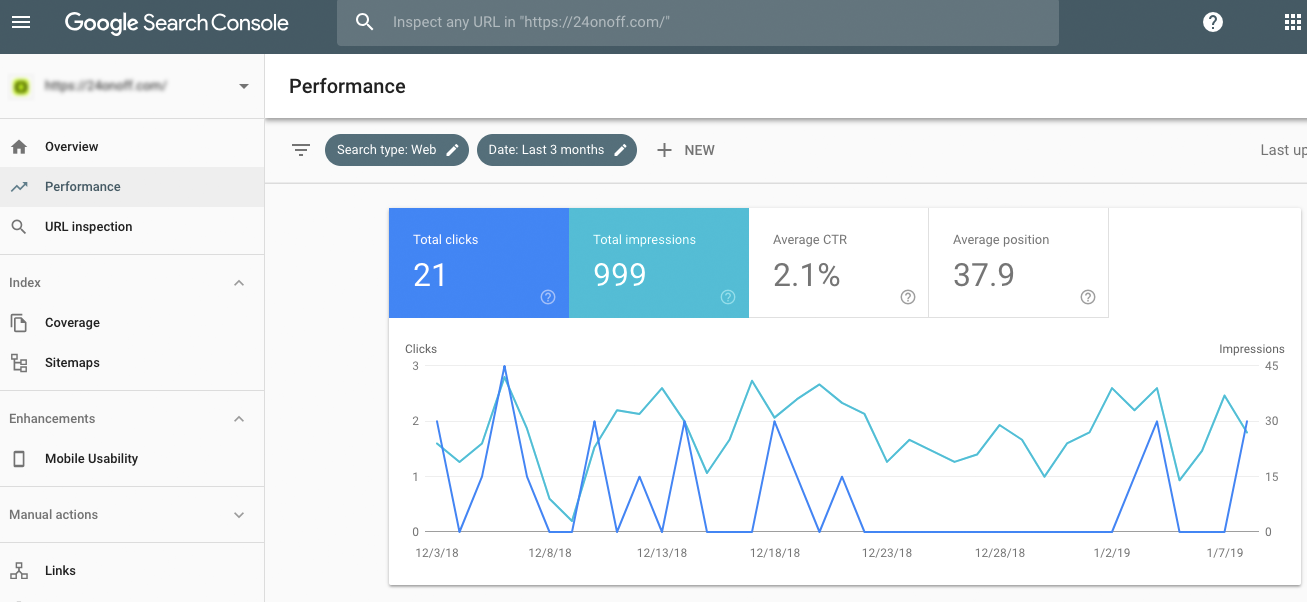Edit Date filter pencil icon
This screenshot has height=602, width=1307.
[x=620, y=150]
